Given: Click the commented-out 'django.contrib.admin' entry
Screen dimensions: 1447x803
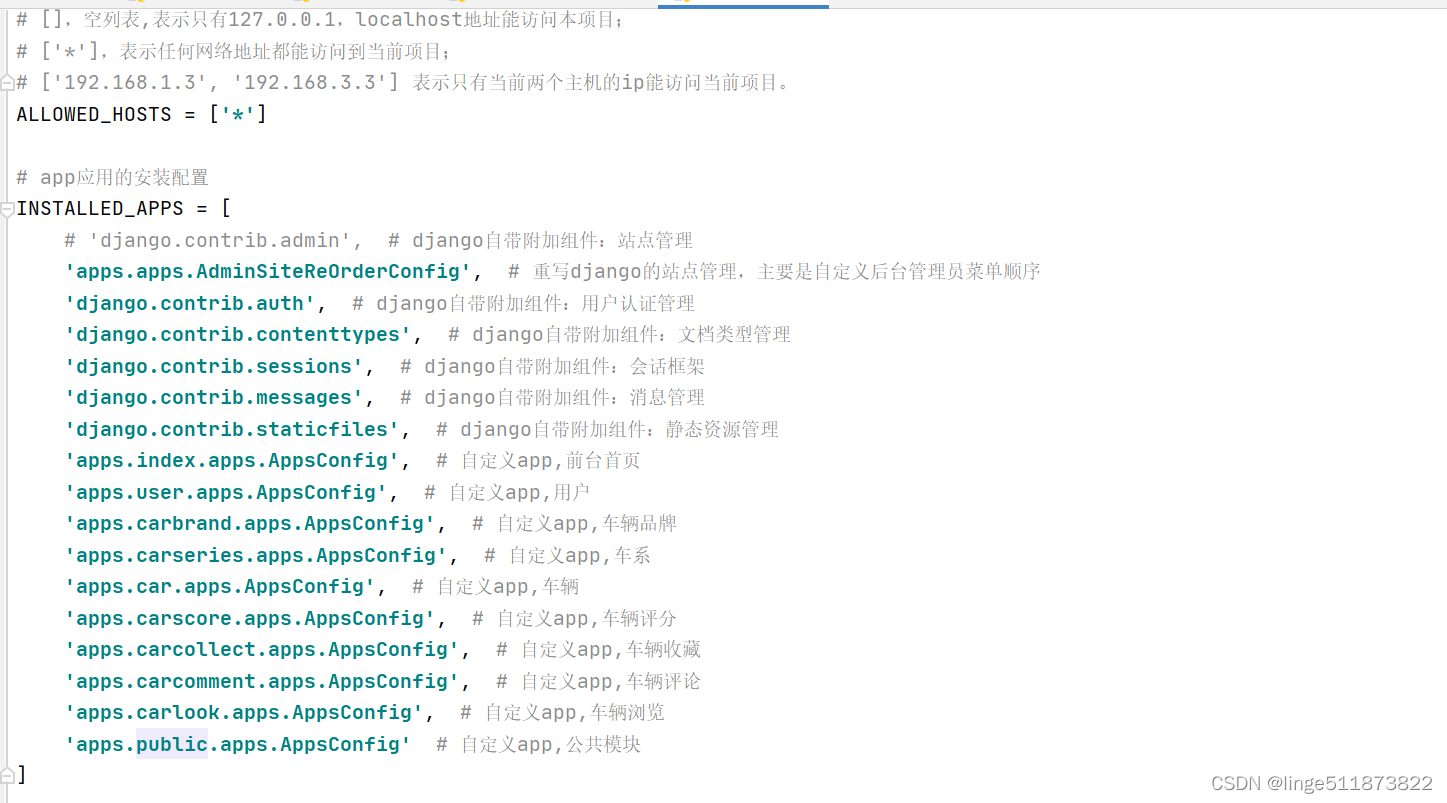Looking at the screenshot, I should pyautogui.click(x=213, y=240).
